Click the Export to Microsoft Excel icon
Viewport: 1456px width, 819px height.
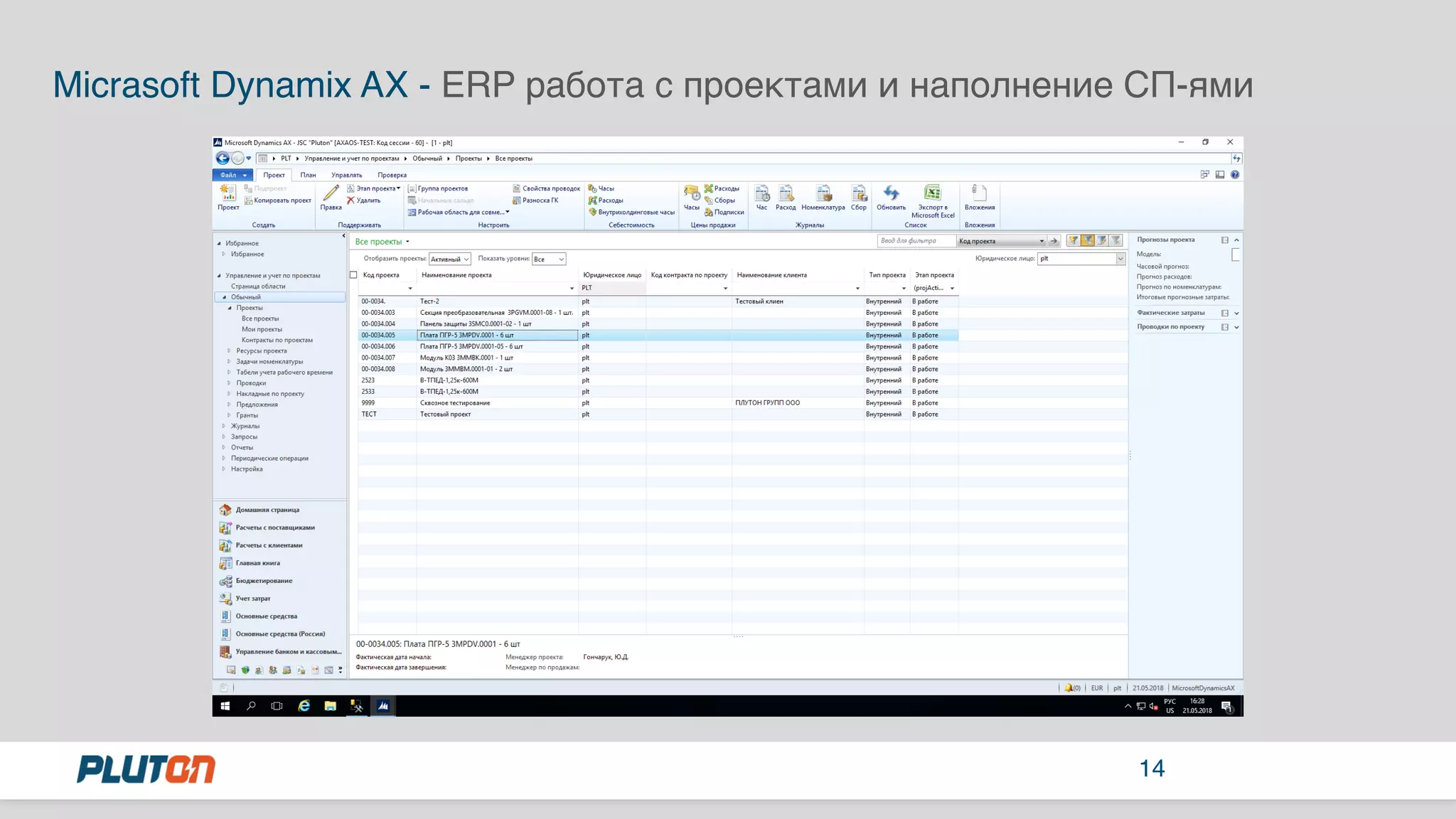click(932, 193)
